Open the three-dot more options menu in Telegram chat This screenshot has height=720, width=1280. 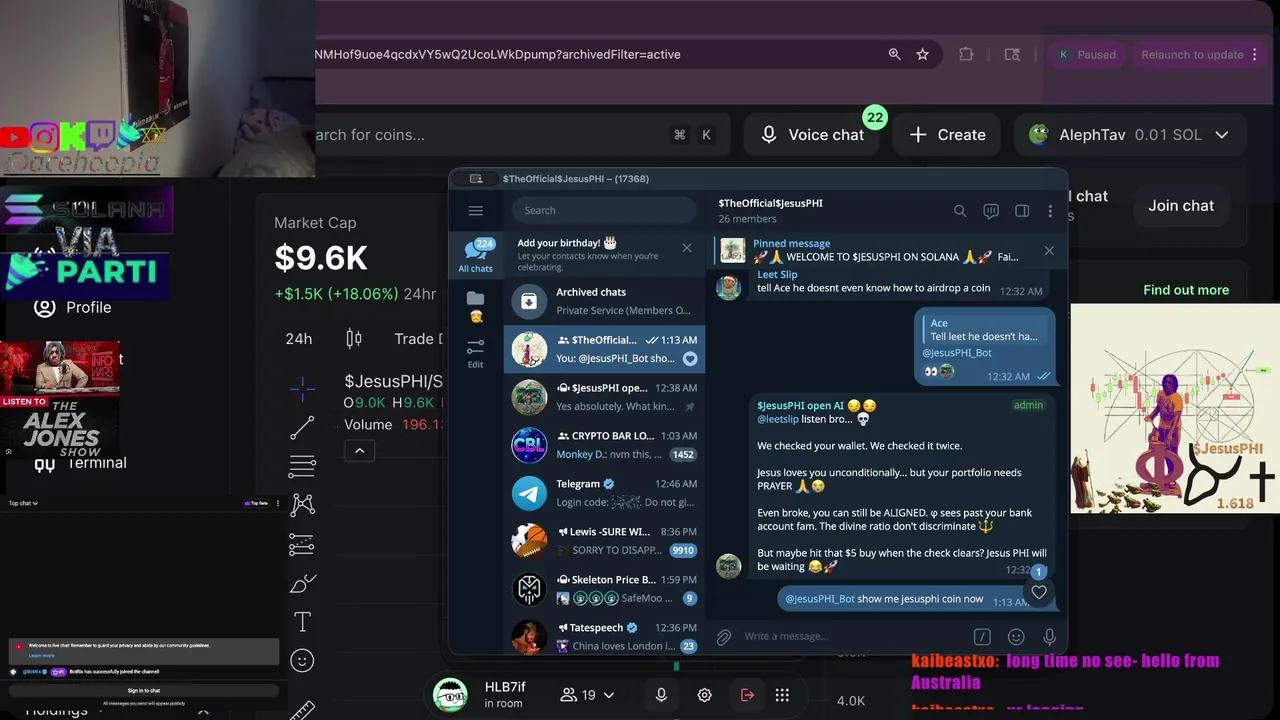pos(1050,211)
